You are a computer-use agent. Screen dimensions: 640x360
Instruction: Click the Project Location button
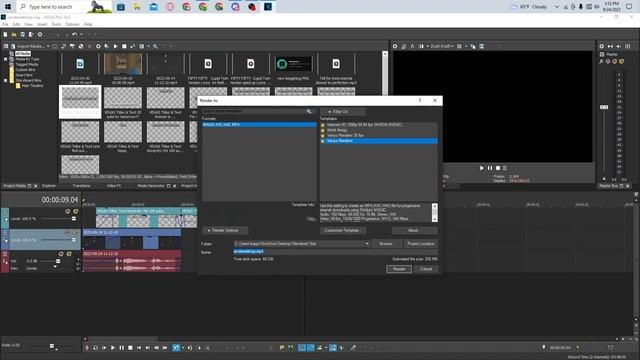point(420,244)
